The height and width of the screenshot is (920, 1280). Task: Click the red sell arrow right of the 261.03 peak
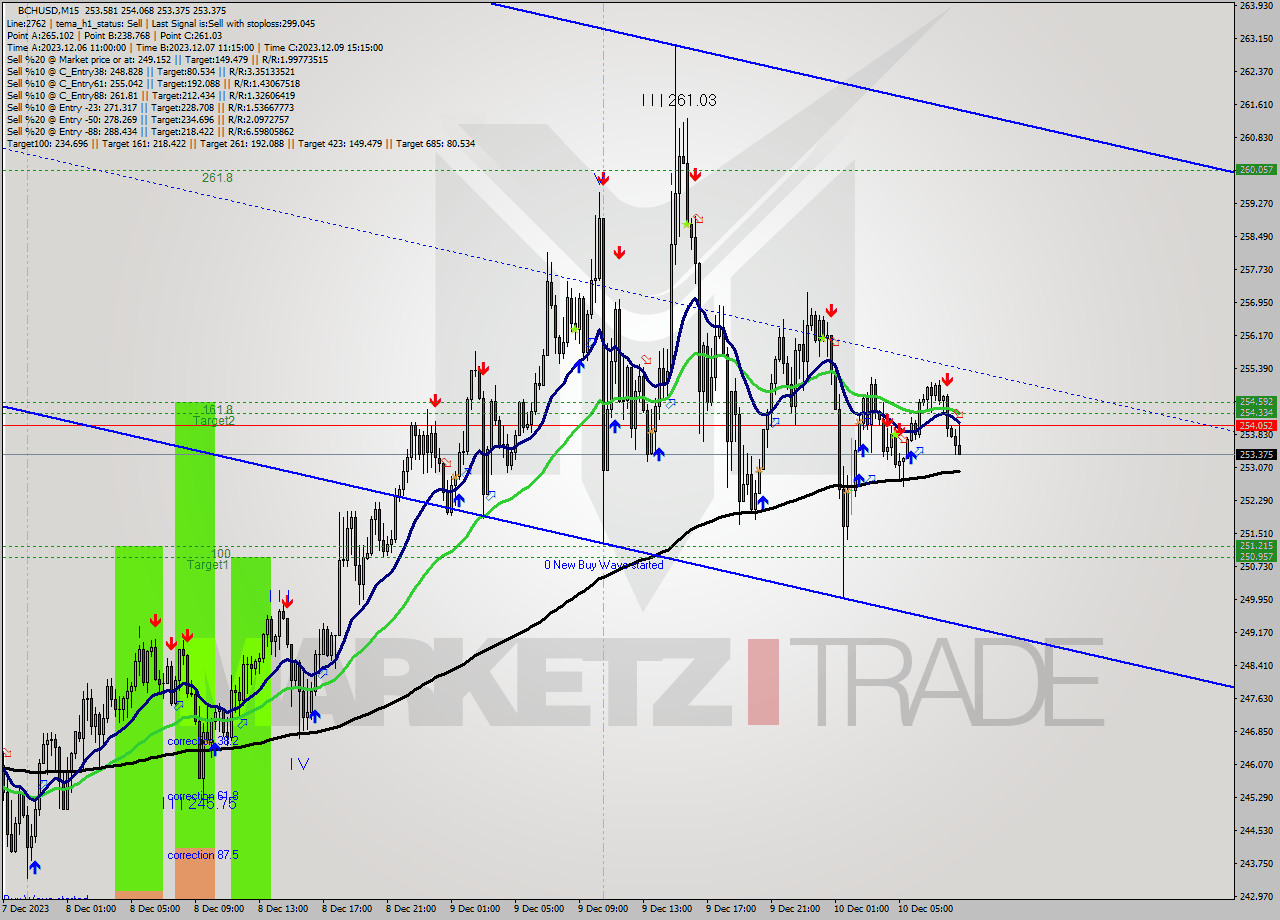click(695, 175)
